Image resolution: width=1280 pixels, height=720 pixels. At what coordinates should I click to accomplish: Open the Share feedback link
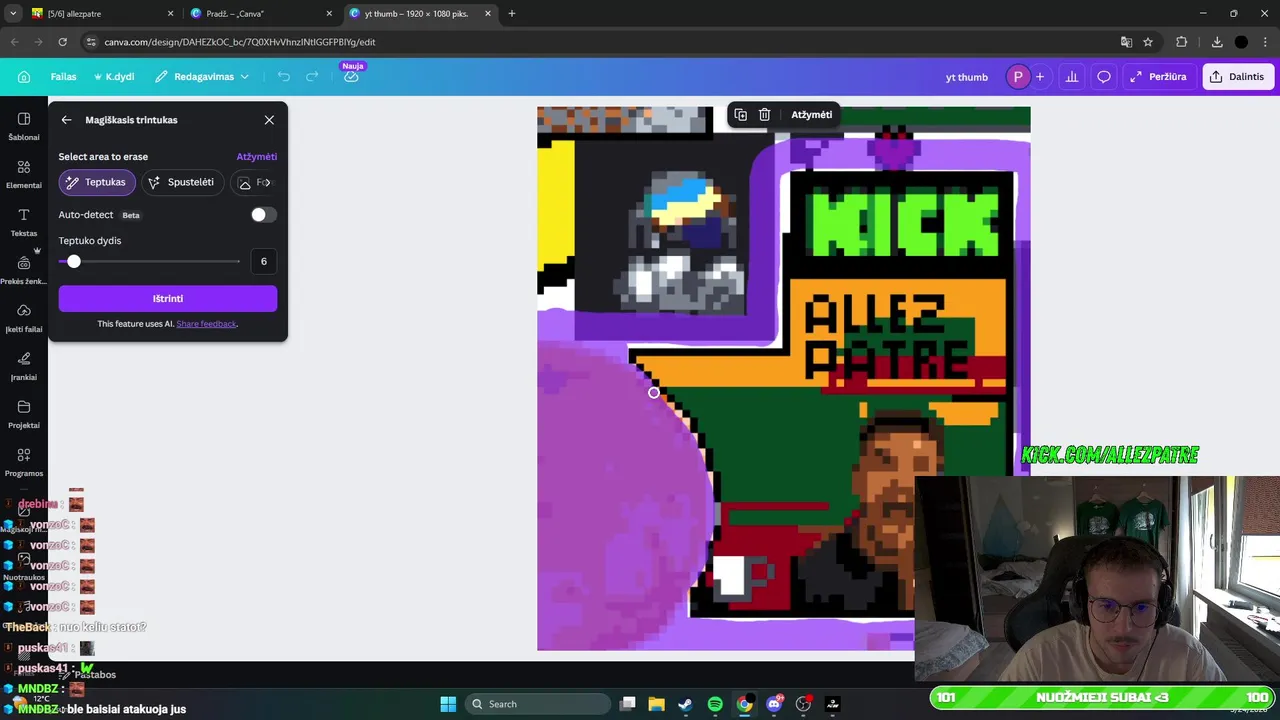click(206, 324)
